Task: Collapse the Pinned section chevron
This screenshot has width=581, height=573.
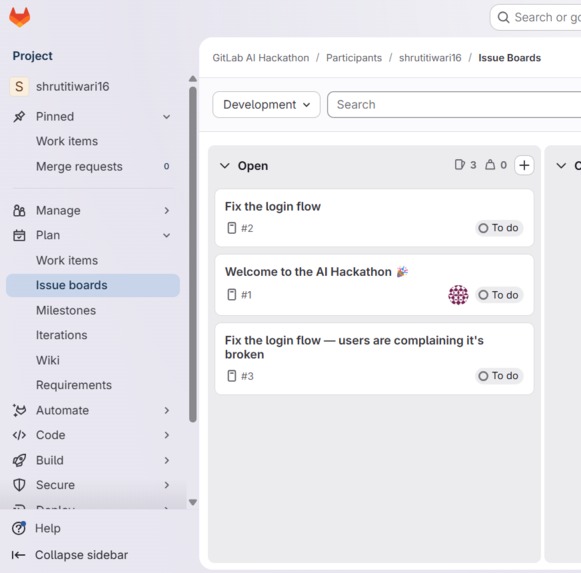Action: [167, 117]
